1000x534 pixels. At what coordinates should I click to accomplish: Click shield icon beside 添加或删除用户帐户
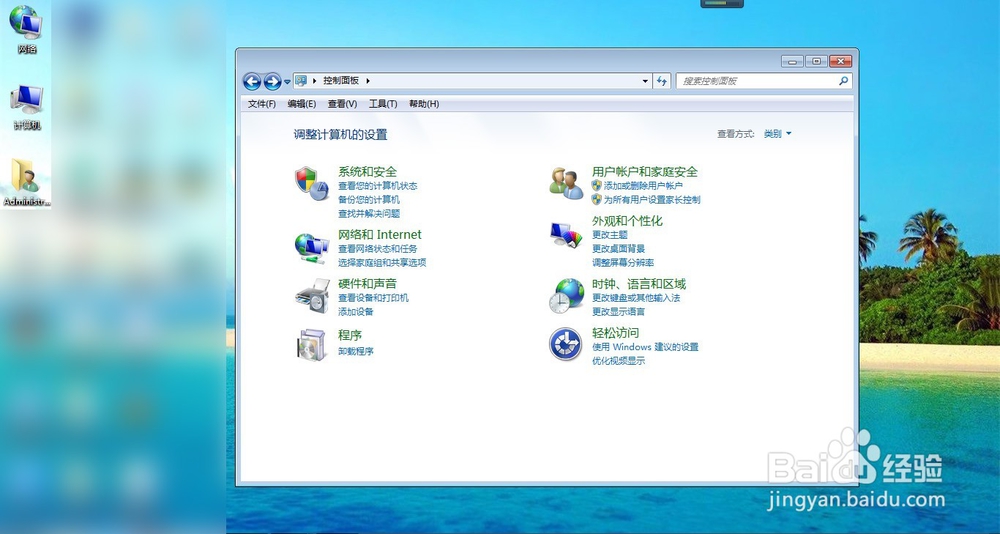[x=596, y=186]
